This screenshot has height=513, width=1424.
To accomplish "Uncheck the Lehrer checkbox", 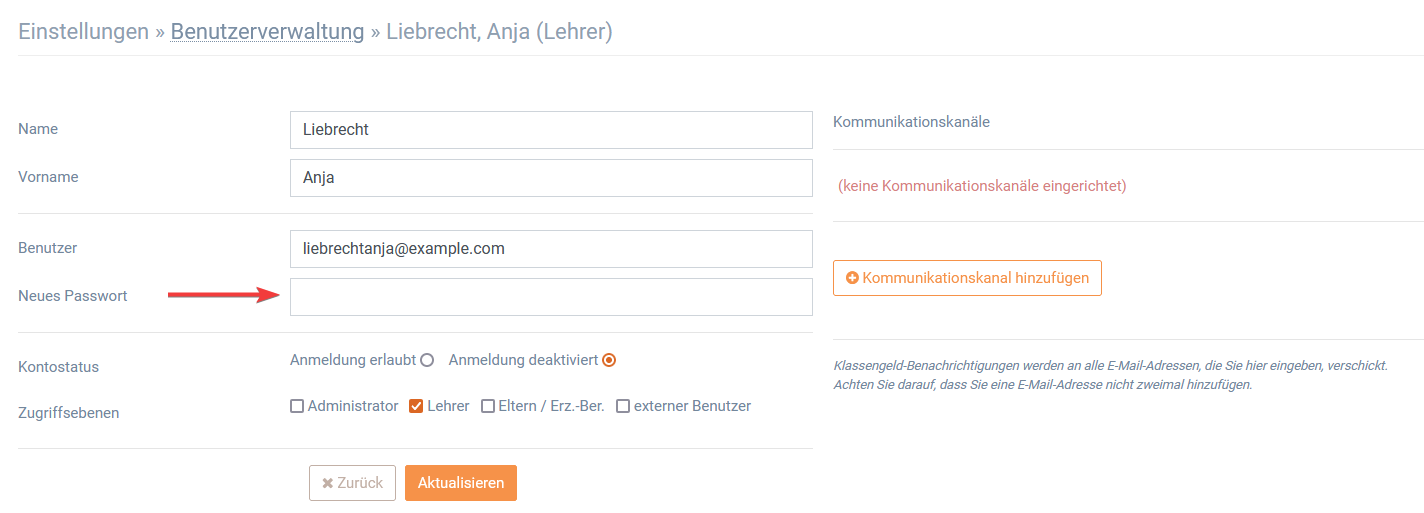I will (x=416, y=406).
